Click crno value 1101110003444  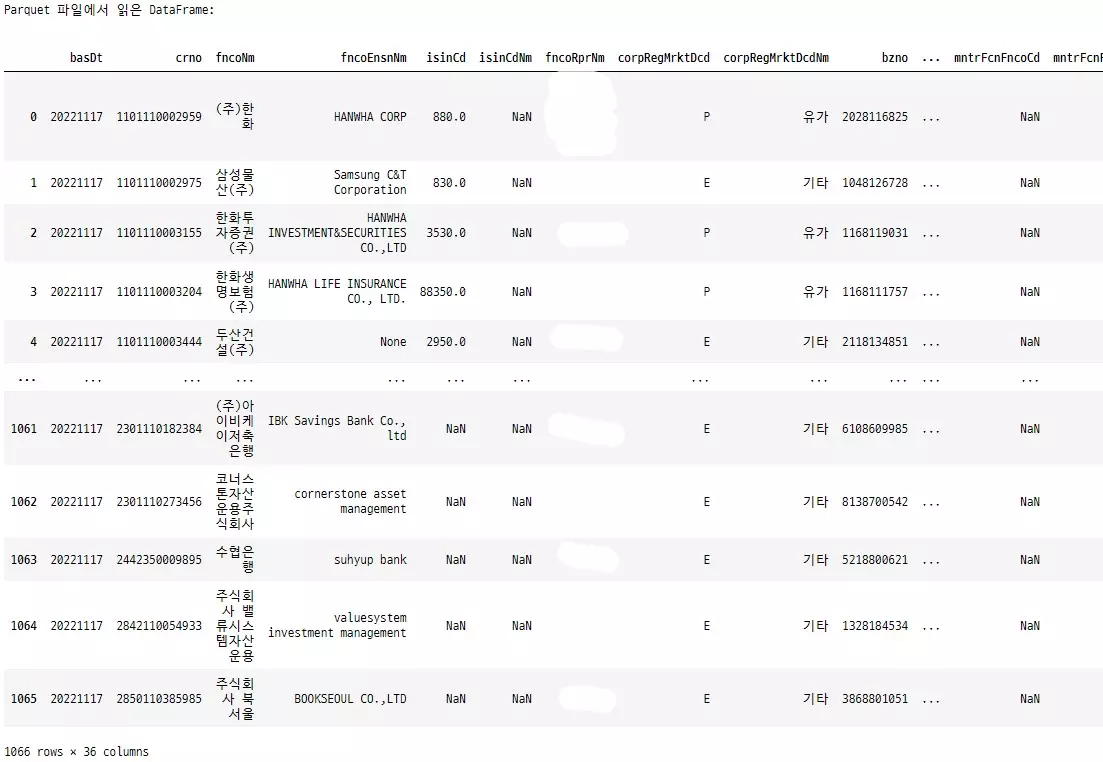(158, 342)
